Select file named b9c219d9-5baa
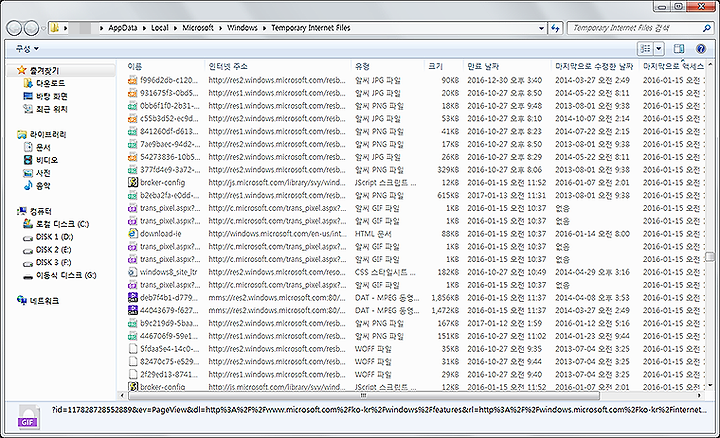The height and width of the screenshot is (438, 720). 170,323
